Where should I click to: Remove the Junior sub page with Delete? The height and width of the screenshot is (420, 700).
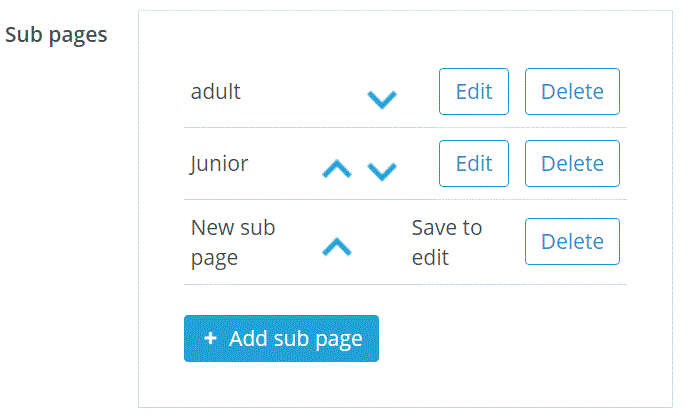tap(572, 164)
